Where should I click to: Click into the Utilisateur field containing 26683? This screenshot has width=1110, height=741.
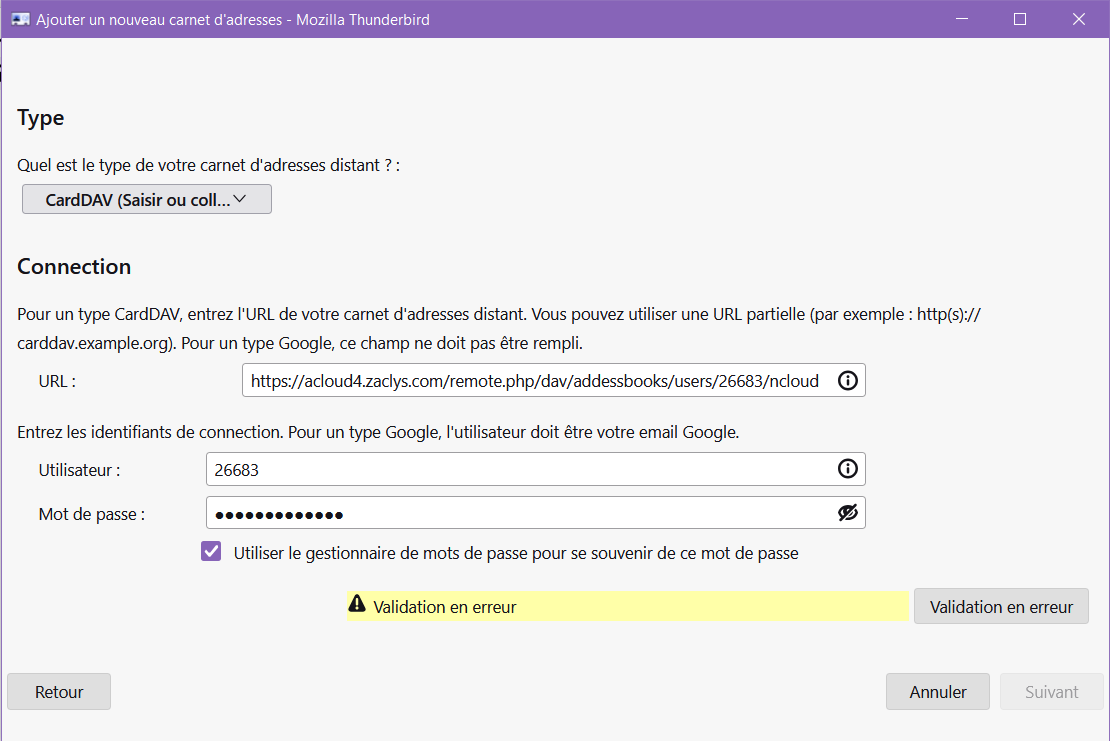515,469
